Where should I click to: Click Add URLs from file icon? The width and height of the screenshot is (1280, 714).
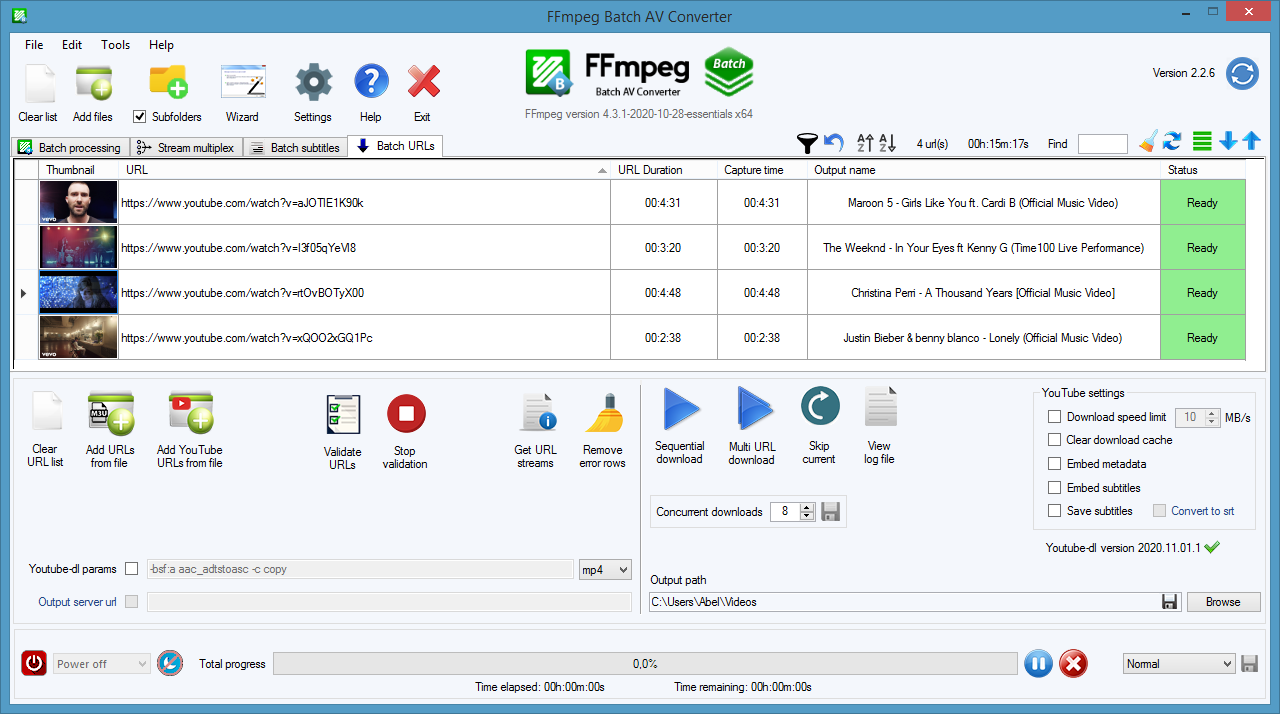[x=110, y=412]
